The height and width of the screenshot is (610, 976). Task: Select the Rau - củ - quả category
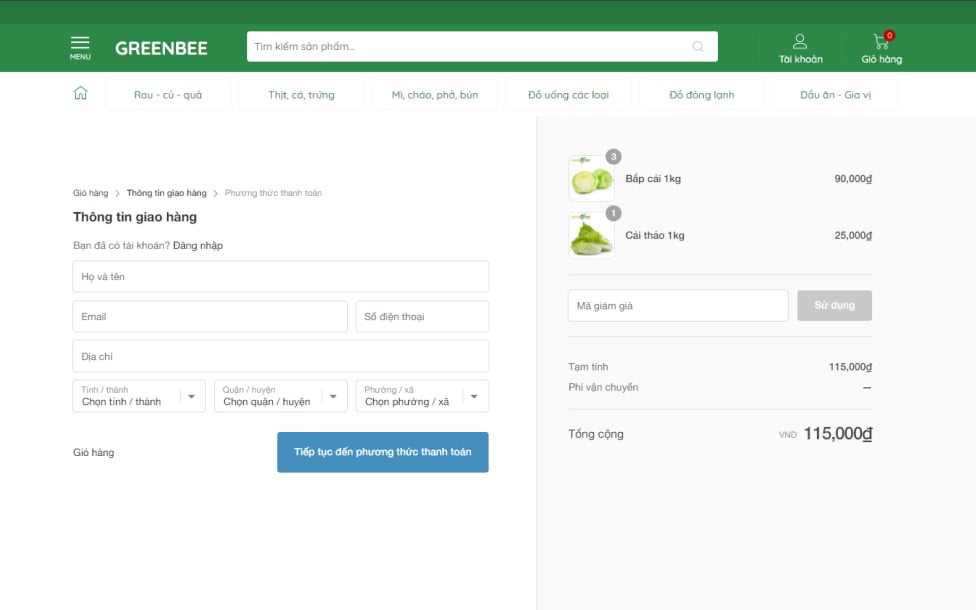tap(168, 95)
